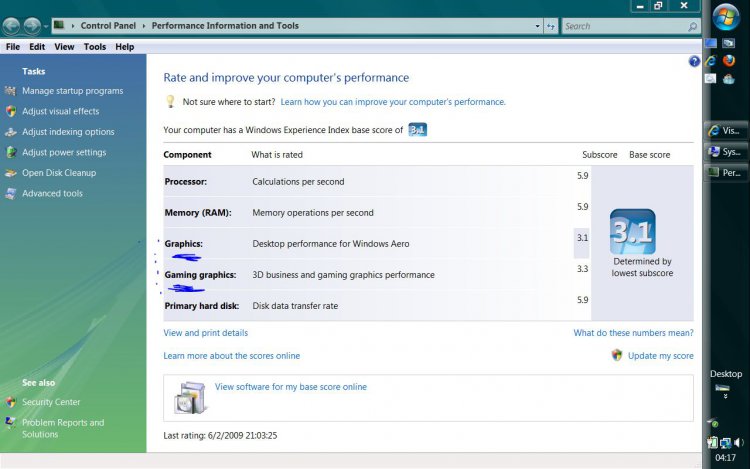The width and height of the screenshot is (750, 469).
Task: Click the Windows Start orb
Action: tap(726, 17)
